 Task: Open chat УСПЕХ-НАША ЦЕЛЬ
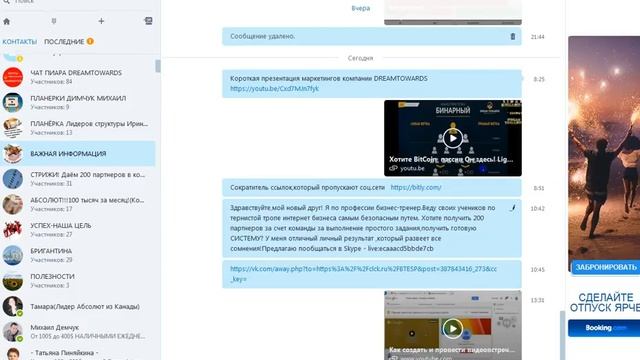pos(78,229)
